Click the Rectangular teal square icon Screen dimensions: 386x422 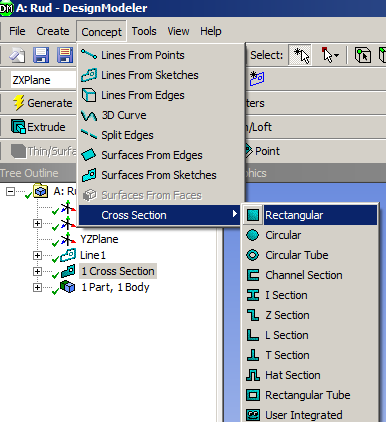tap(253, 215)
